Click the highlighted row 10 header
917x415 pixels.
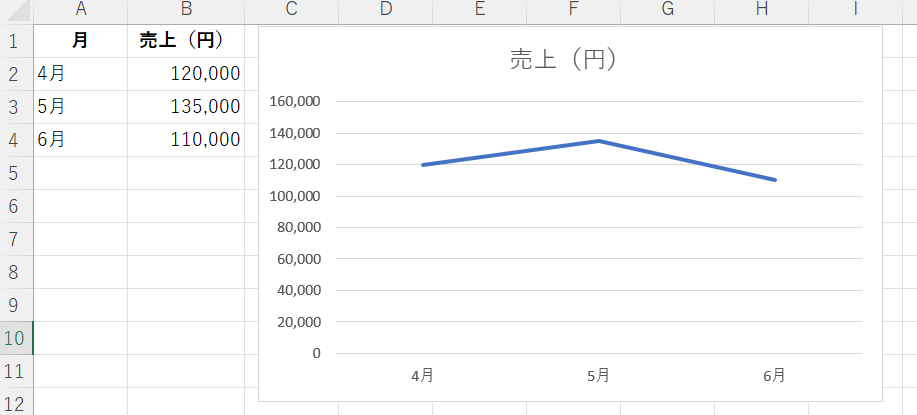coord(14,338)
